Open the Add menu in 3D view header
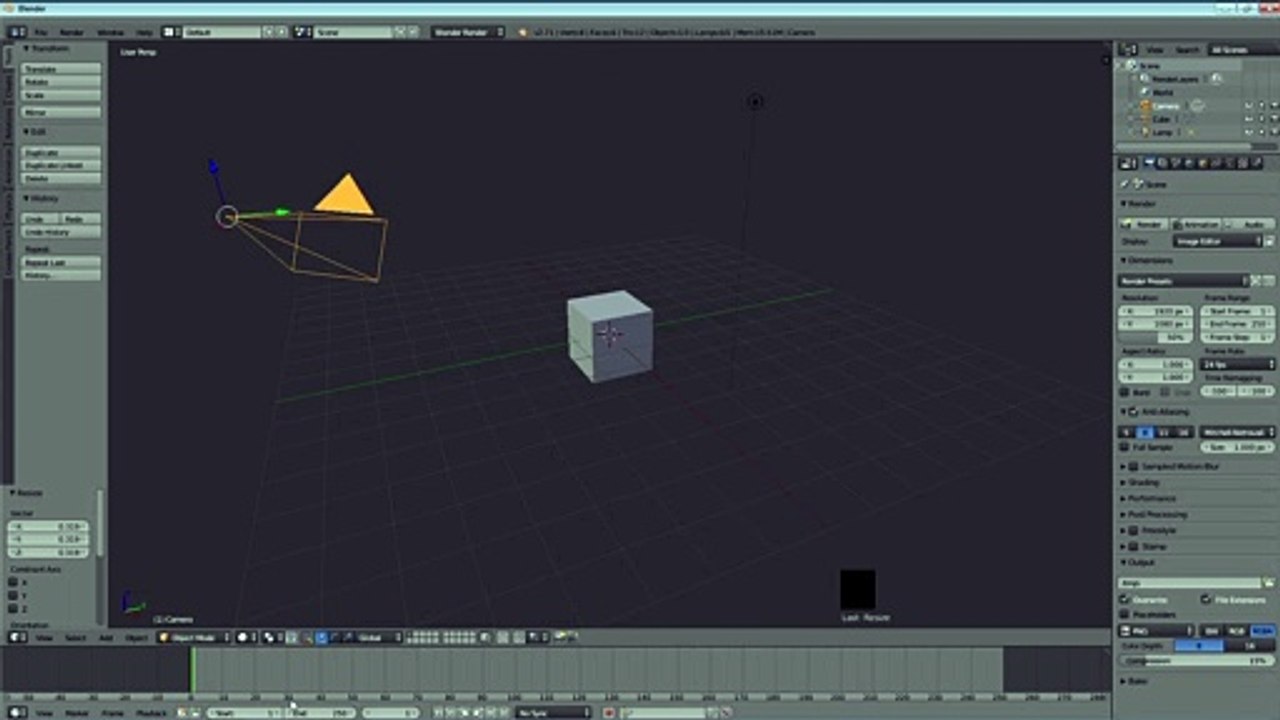 coord(107,637)
